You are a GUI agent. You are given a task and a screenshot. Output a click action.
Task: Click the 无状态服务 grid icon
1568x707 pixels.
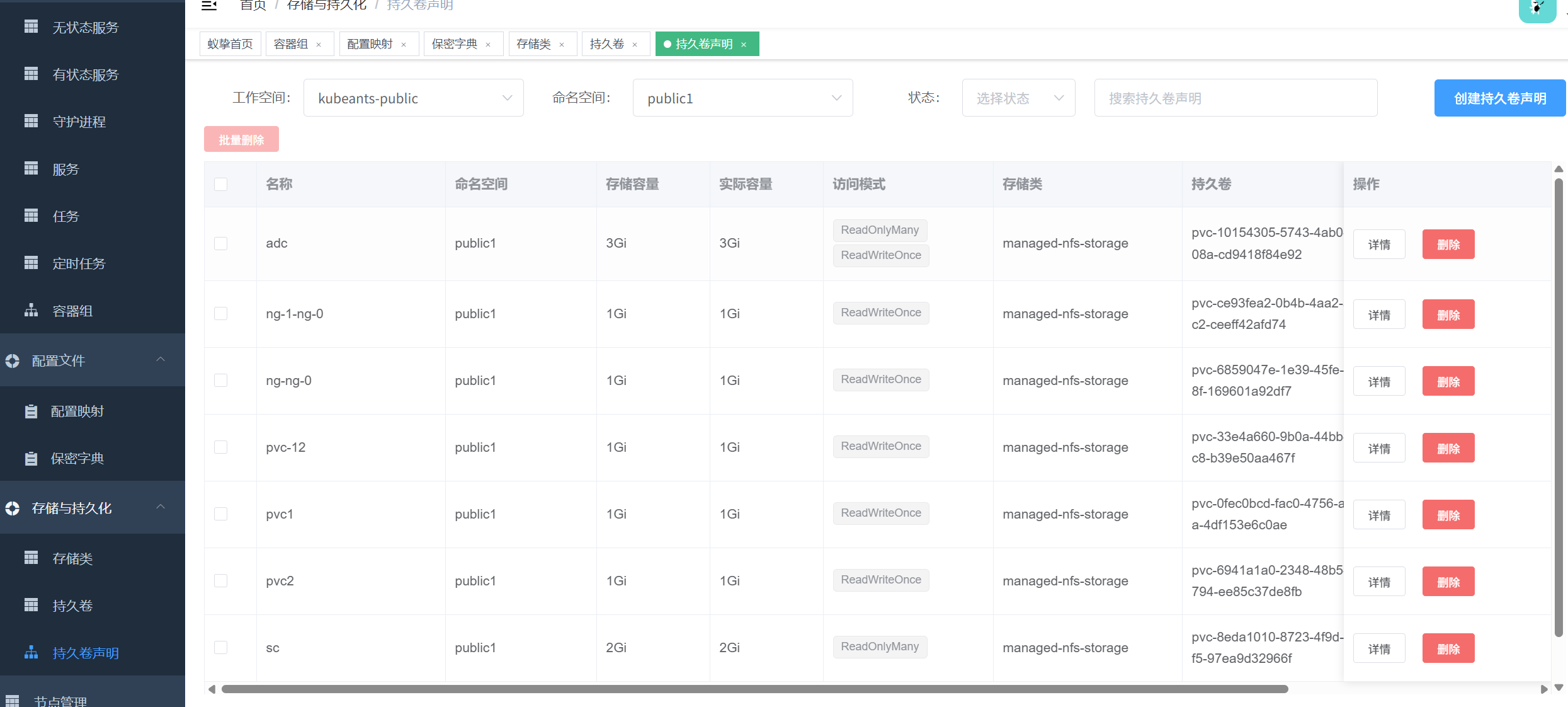(x=31, y=26)
